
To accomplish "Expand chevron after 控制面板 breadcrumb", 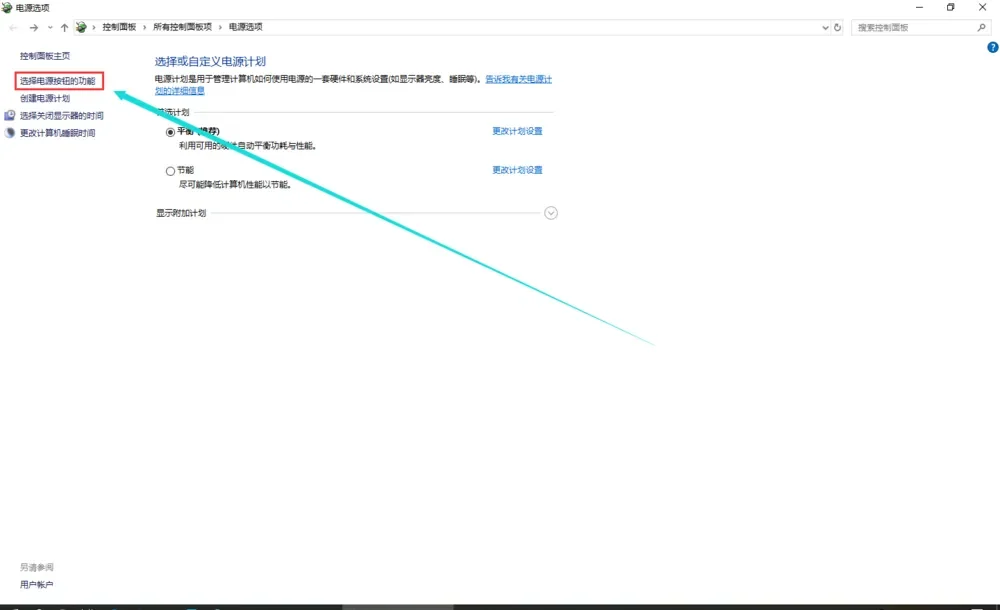I will point(145,27).
